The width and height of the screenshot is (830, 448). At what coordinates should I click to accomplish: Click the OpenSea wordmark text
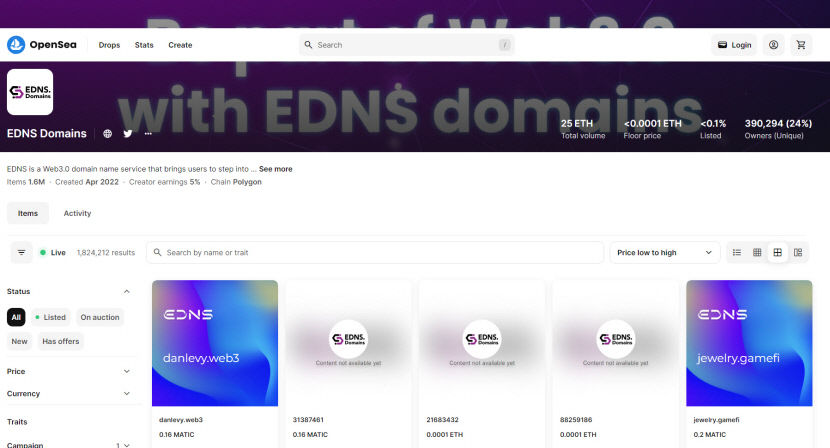53,44
